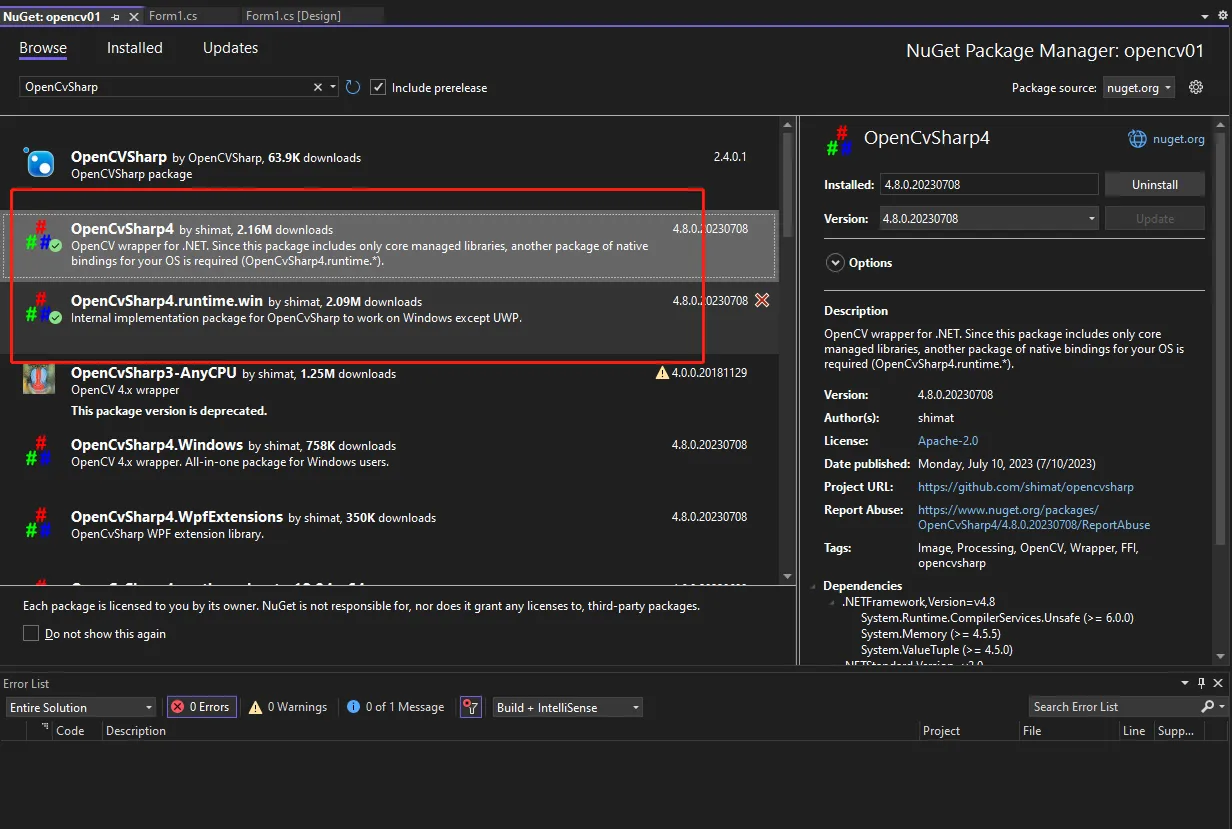Sort error list by File column

pos(1032,731)
